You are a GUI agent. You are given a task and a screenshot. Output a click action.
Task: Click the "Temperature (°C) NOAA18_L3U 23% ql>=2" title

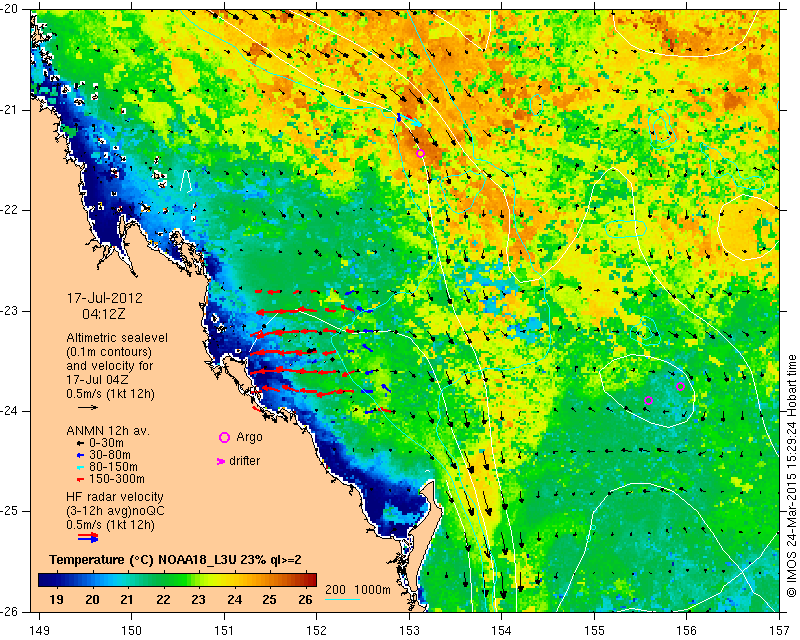[175, 560]
